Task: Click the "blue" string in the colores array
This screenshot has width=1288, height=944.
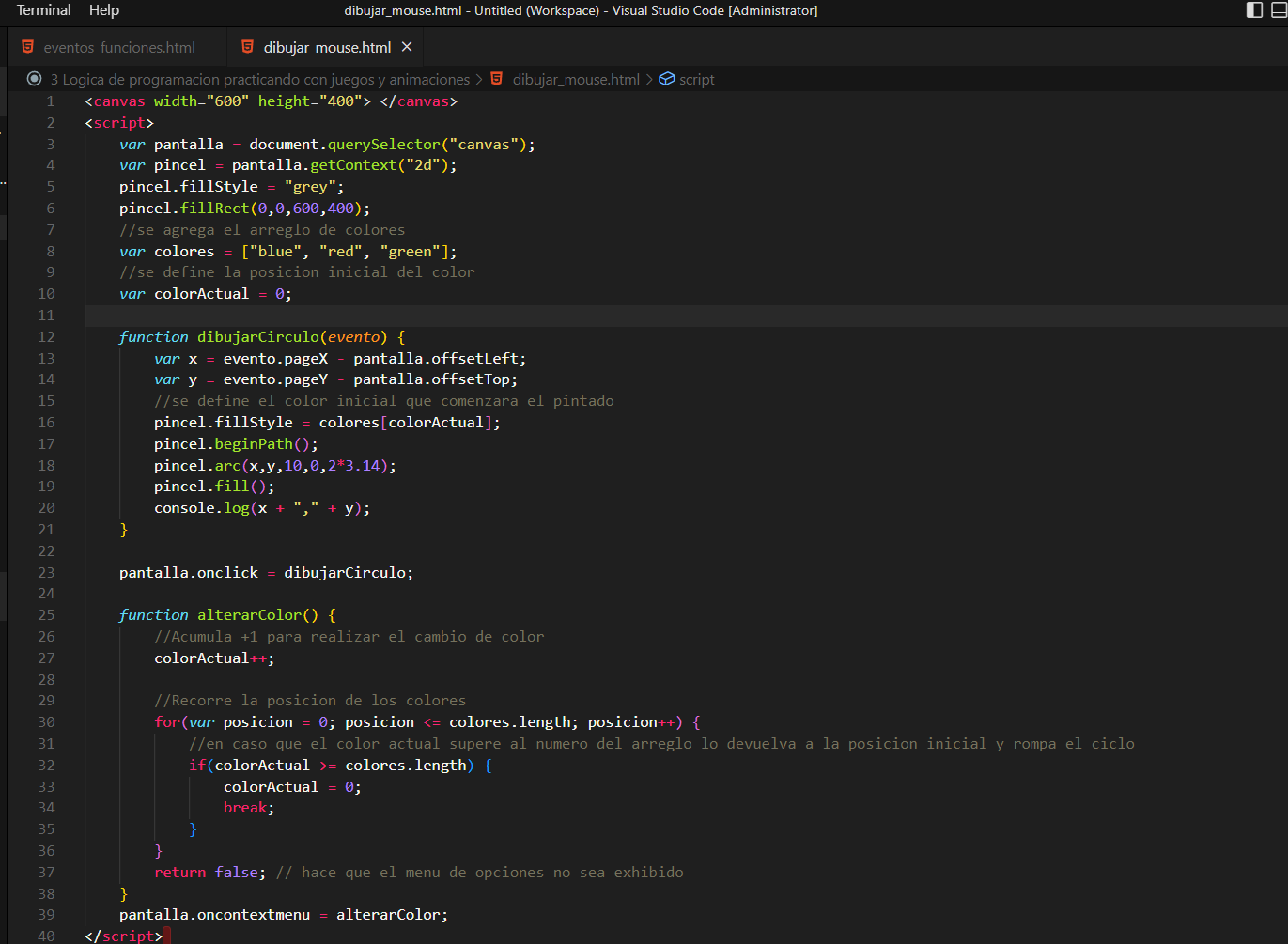Action: (275, 252)
